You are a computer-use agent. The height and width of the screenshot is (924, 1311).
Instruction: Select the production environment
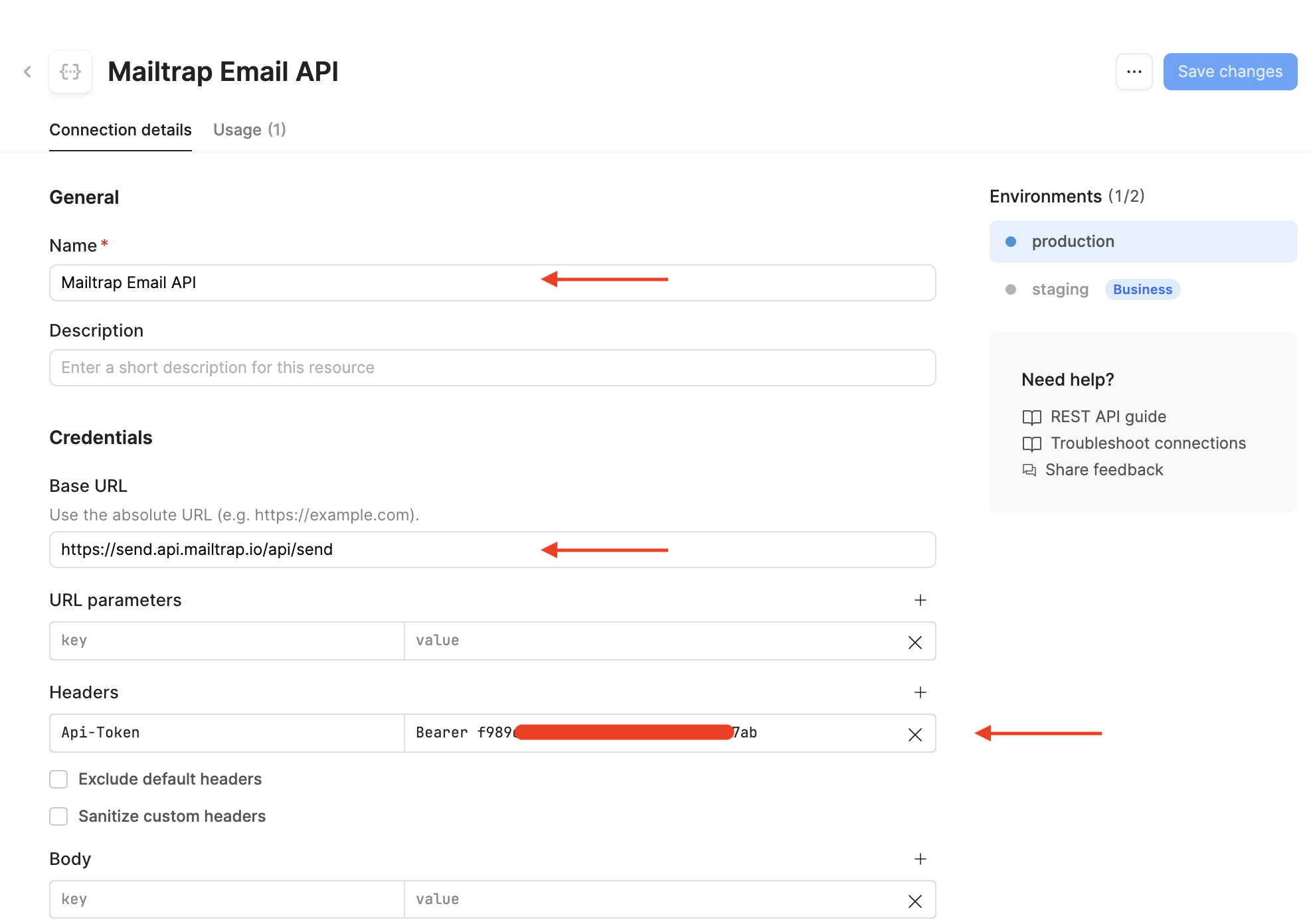pos(1143,242)
